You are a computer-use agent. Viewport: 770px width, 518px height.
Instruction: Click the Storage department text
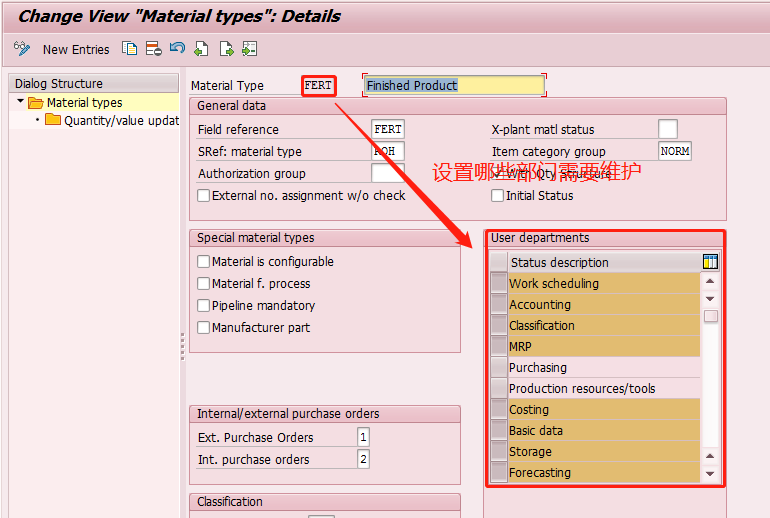(530, 452)
